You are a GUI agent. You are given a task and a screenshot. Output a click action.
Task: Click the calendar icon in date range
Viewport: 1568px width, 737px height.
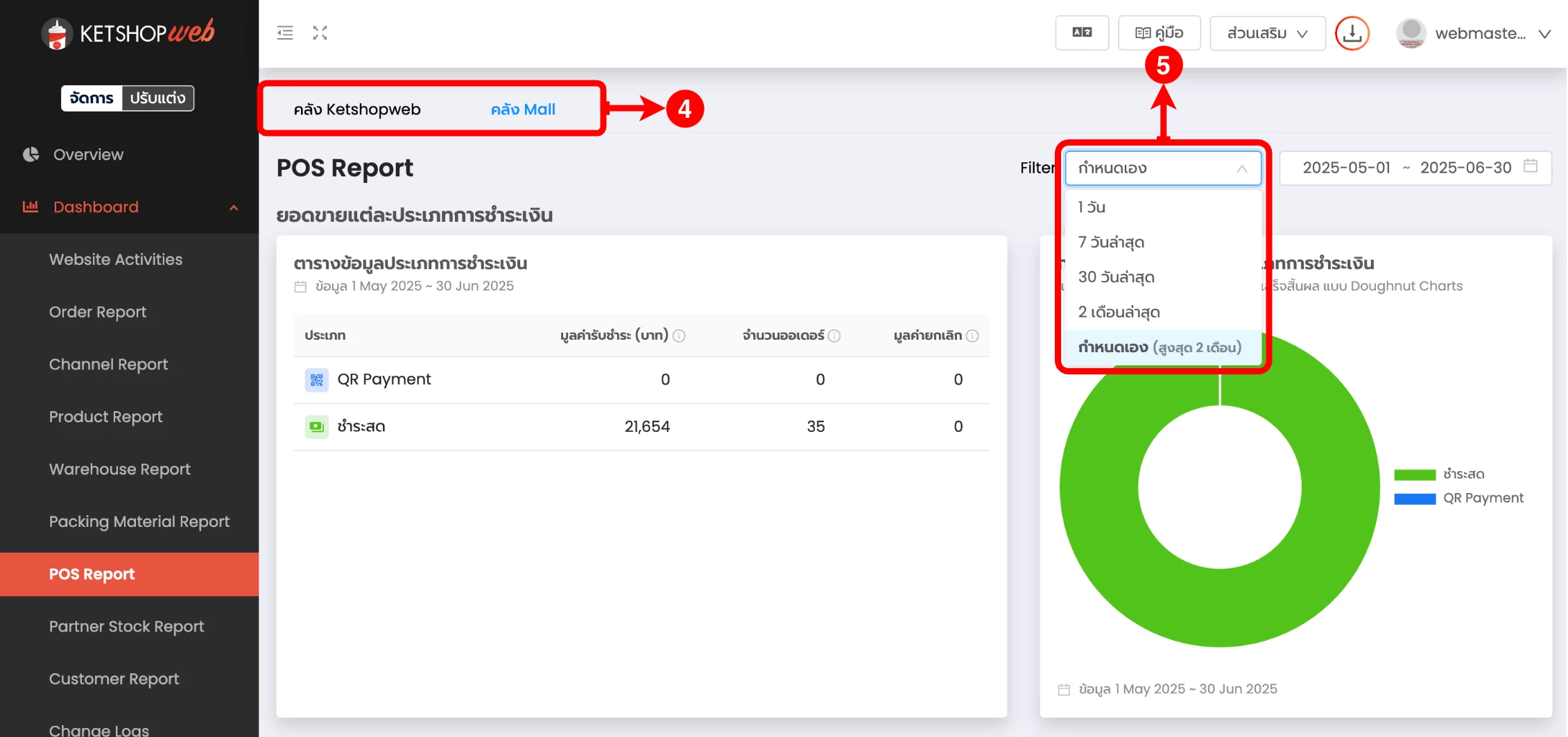point(1531,166)
